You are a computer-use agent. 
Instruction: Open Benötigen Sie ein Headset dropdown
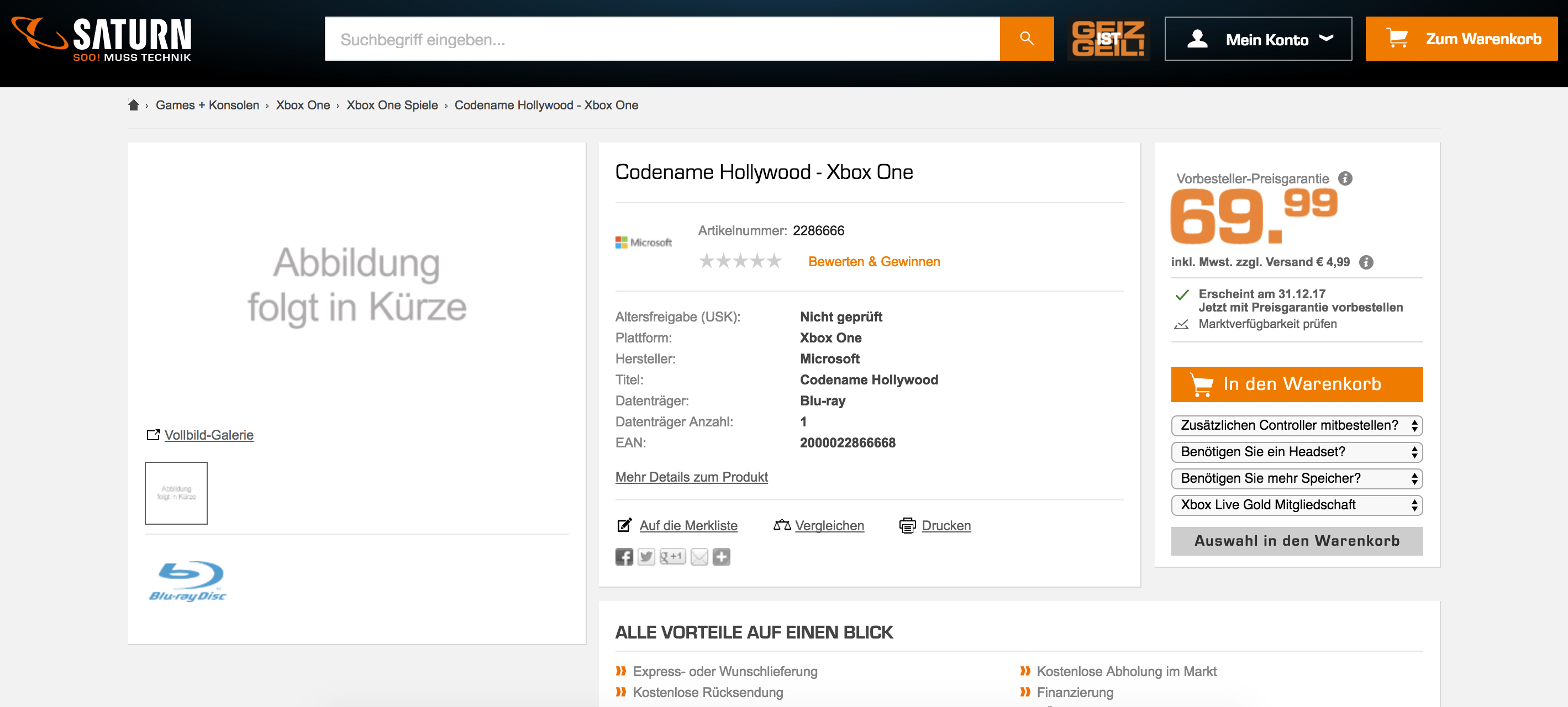[1296, 452]
